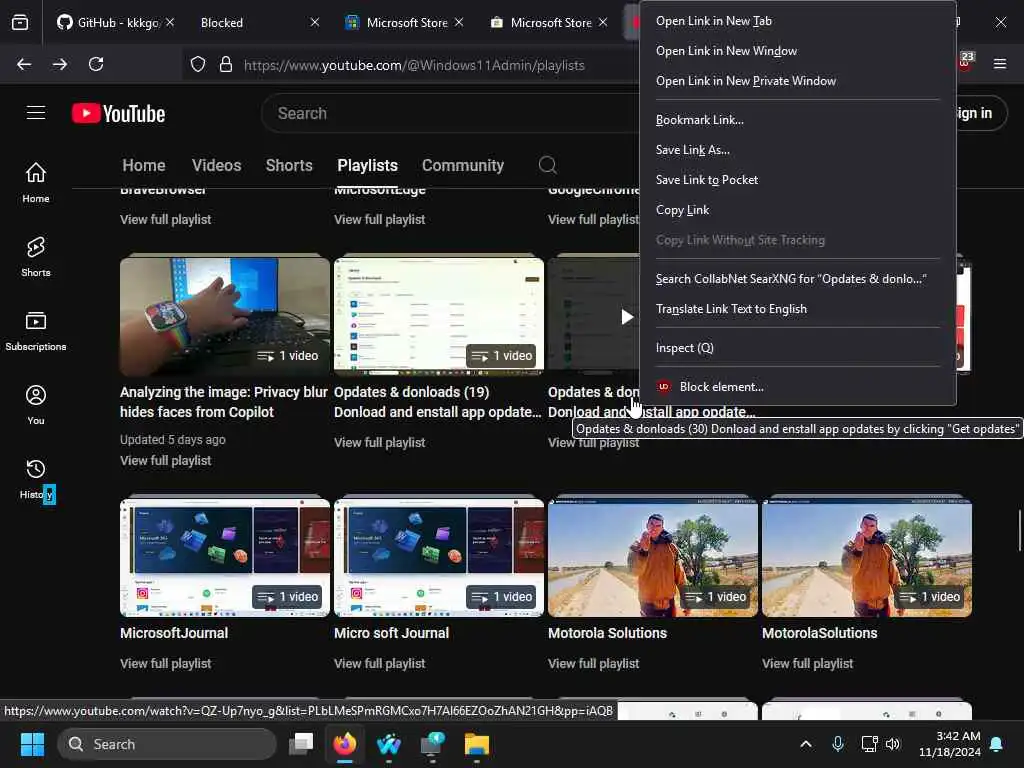
Task: Open the MicrosoftJournal playlist thumbnail
Action: point(225,558)
